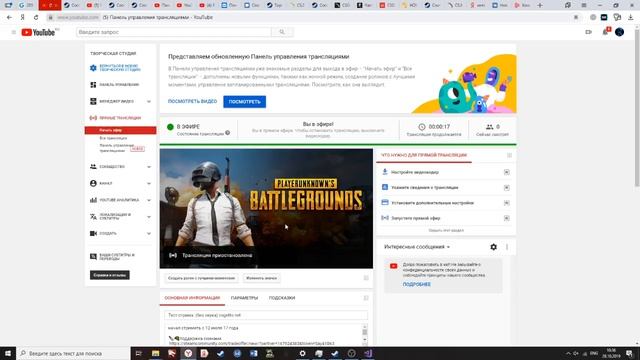640x360 pixels.
Task: Open chat settings gear icon
Action: (x=493, y=247)
